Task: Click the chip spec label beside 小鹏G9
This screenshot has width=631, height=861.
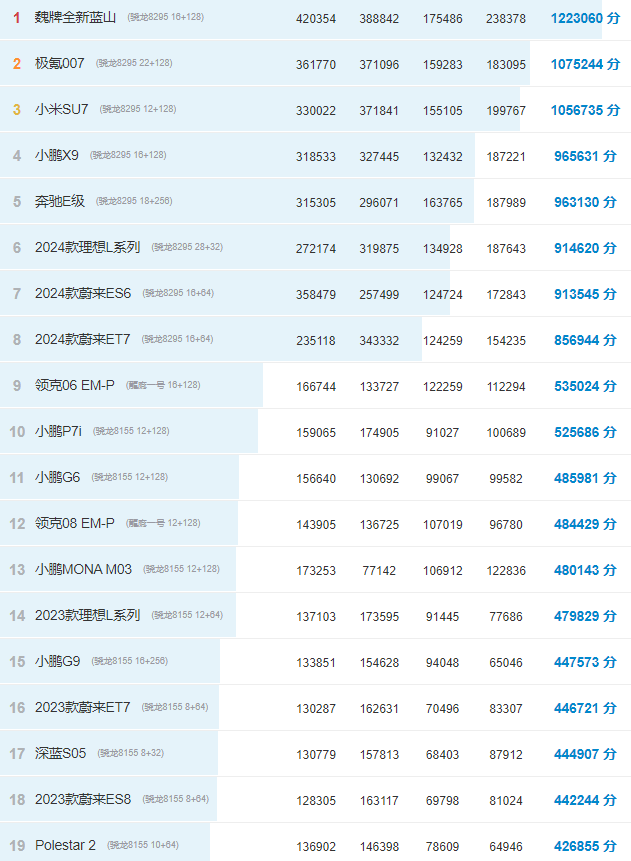Action: click(130, 661)
